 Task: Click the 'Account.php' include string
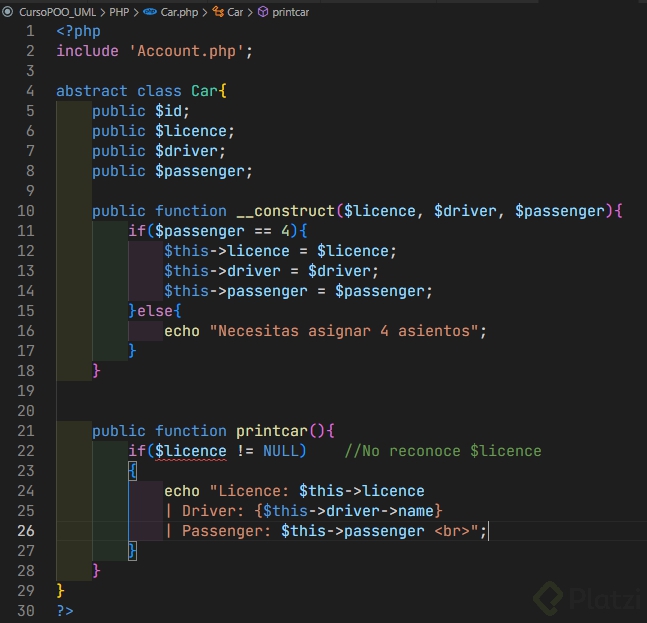click(187, 51)
